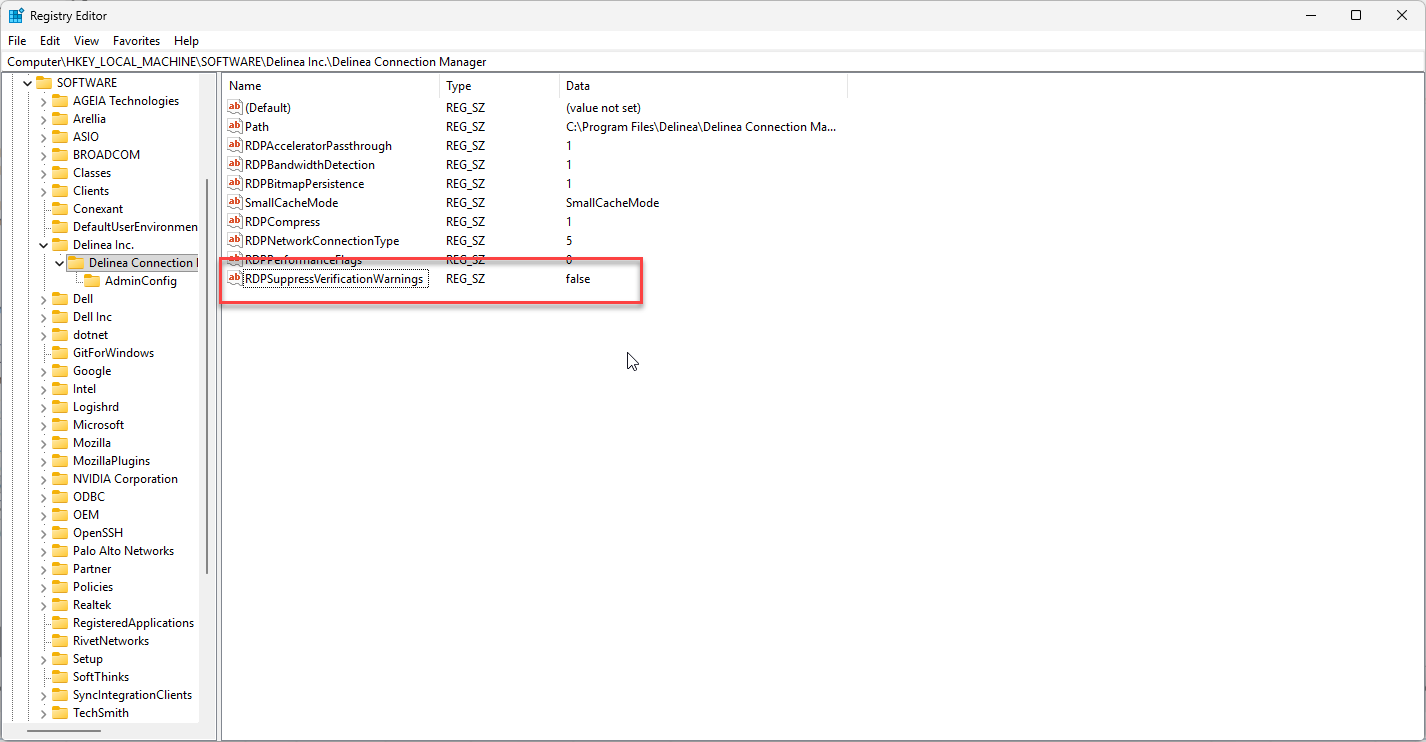The image size is (1426, 742).
Task: Click the string icon beside Path value
Action: coord(235,127)
